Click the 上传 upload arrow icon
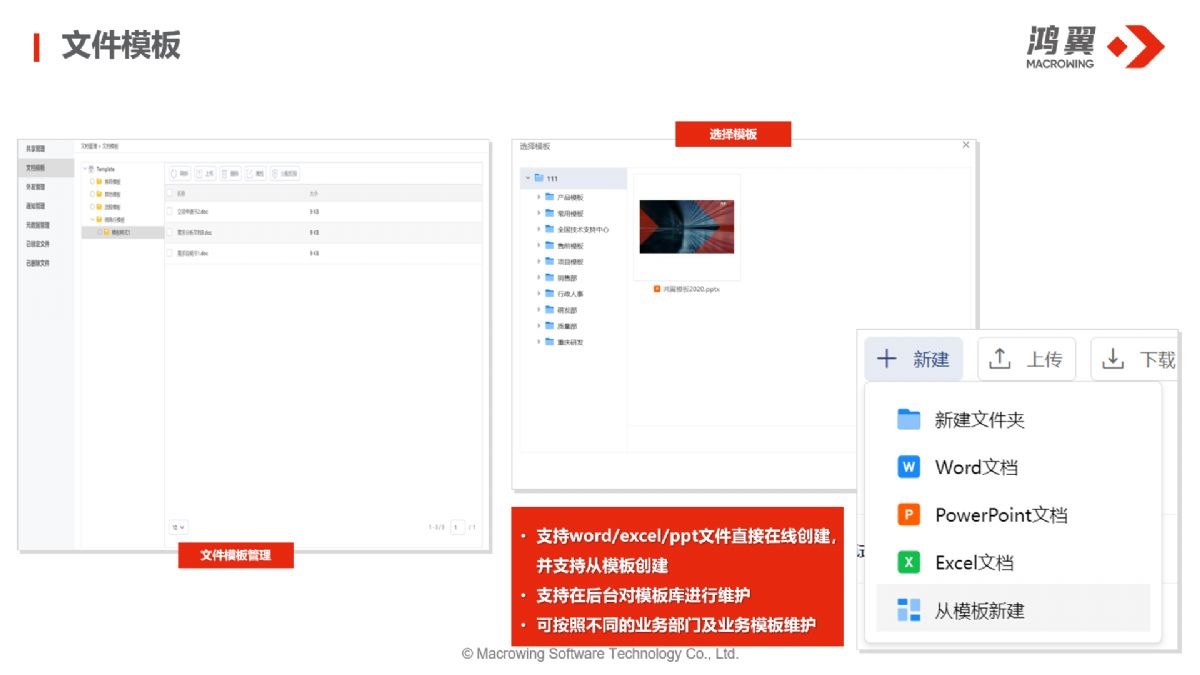 point(1000,359)
